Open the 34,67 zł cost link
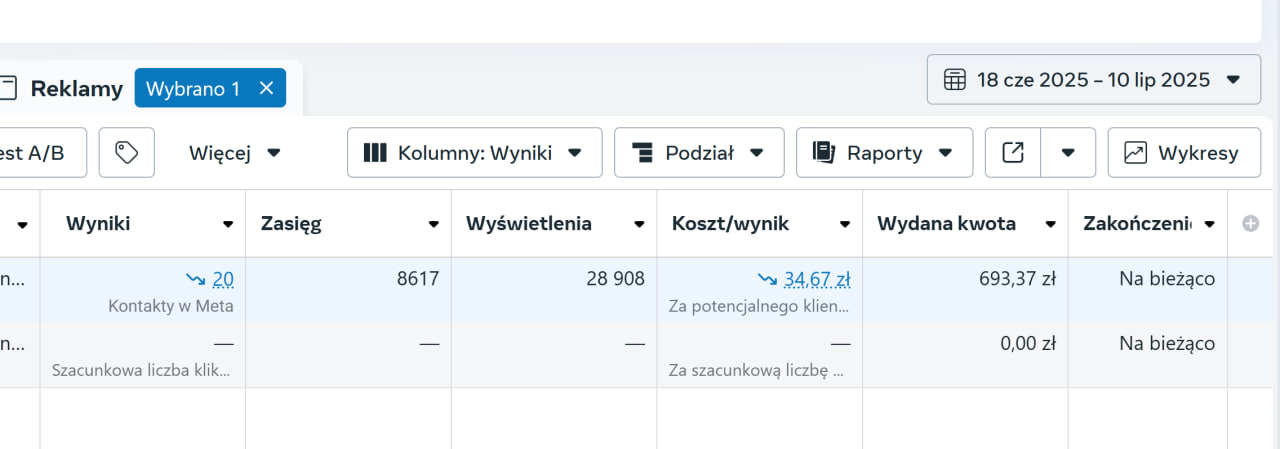This screenshot has height=449, width=1280. tap(817, 279)
